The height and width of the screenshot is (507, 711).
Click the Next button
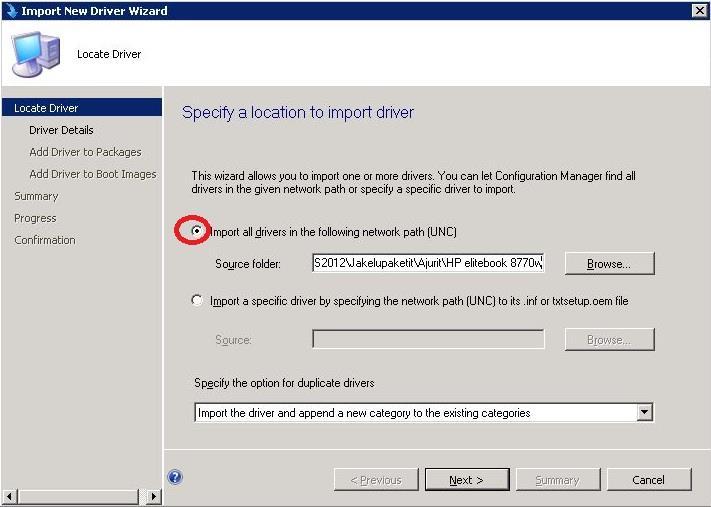coord(467,480)
